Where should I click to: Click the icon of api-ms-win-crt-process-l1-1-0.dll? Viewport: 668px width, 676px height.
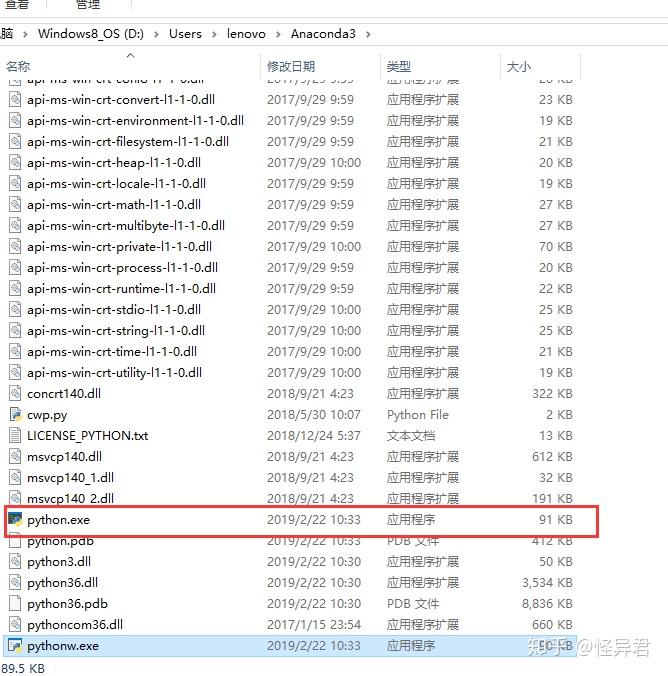[15, 268]
